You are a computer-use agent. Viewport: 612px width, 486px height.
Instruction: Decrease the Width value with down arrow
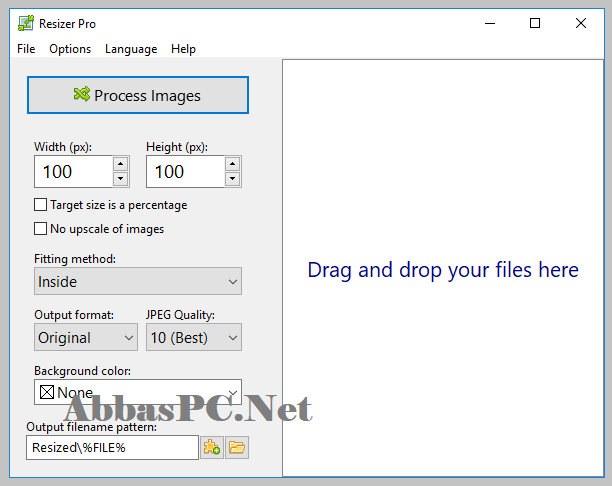coord(121,179)
